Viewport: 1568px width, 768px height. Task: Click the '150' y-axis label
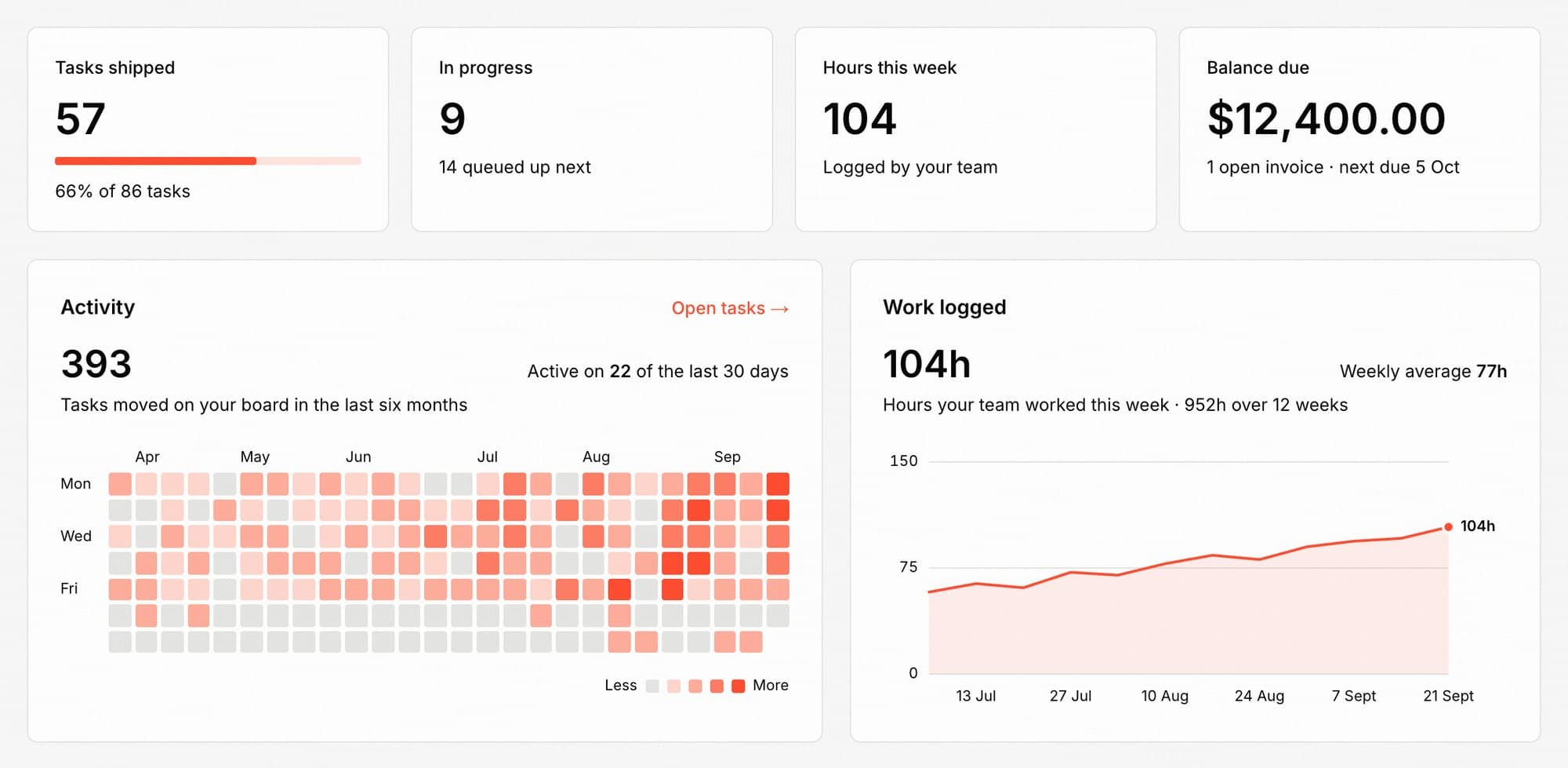click(903, 461)
